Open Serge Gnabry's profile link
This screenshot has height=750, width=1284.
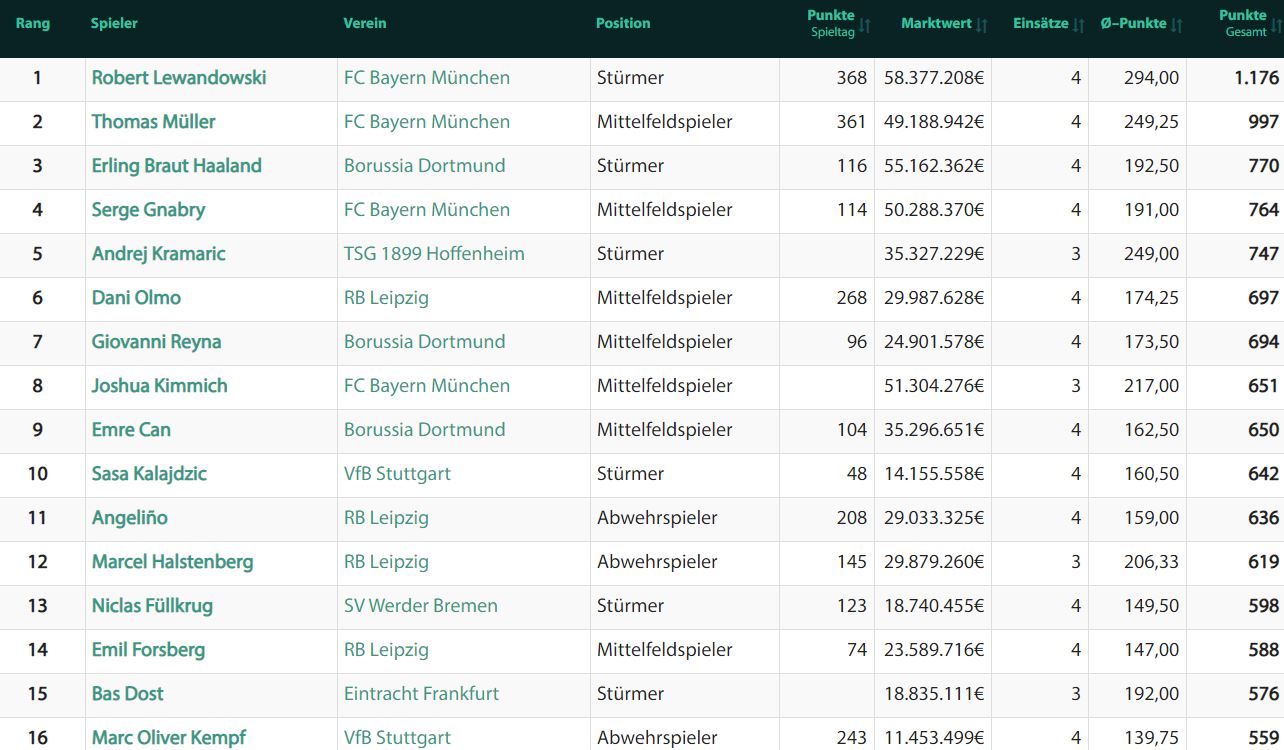(x=149, y=210)
